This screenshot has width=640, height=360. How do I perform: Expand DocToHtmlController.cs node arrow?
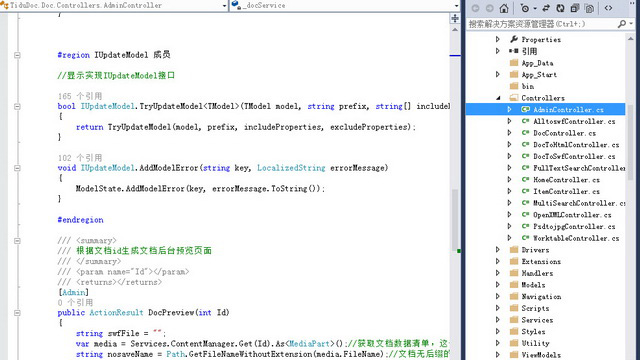(509, 144)
